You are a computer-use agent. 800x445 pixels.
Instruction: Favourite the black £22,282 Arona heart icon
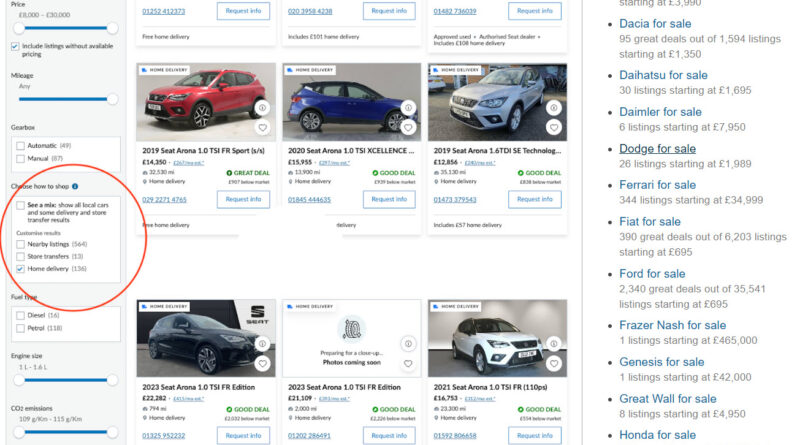pyautogui.click(x=262, y=364)
